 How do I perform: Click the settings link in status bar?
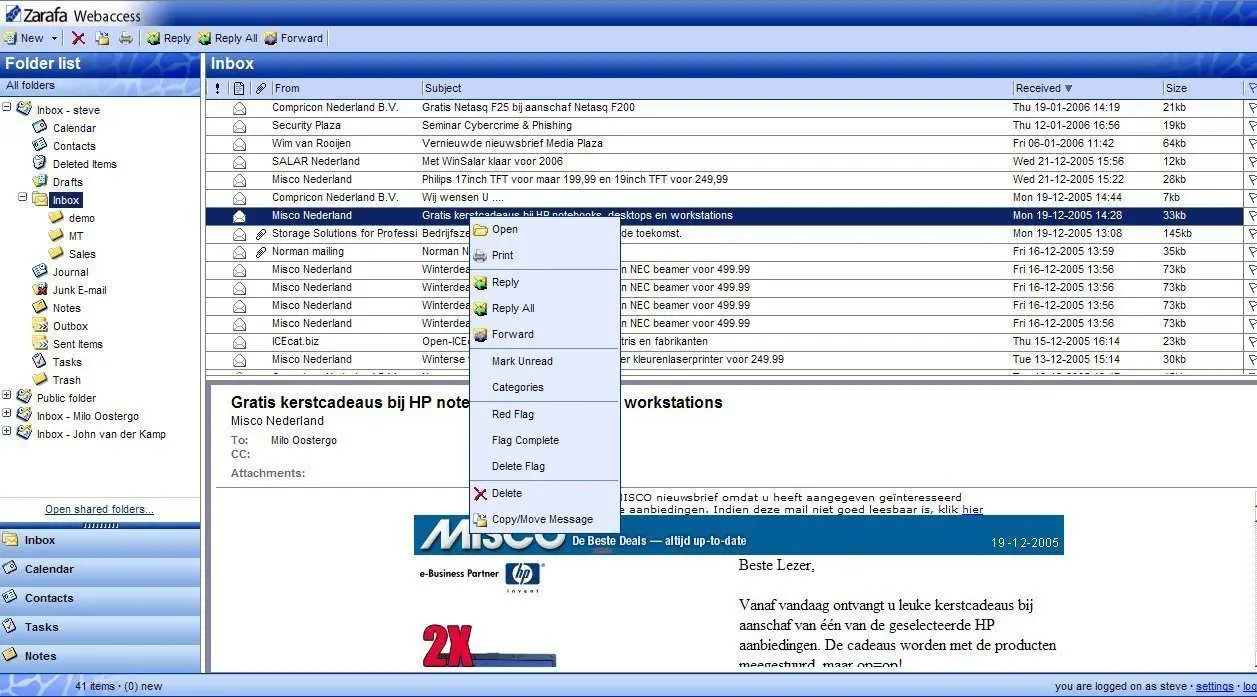tap(1214, 686)
